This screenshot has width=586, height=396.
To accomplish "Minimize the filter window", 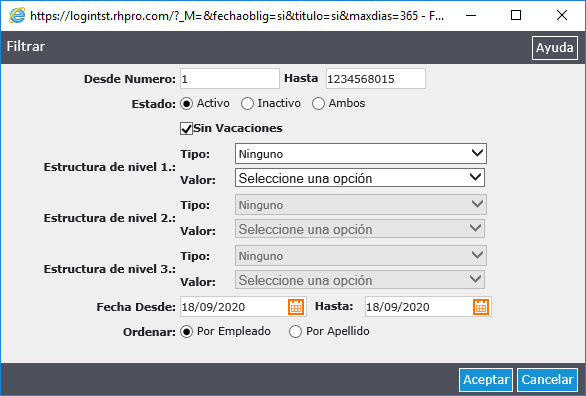I will click(x=471, y=15).
